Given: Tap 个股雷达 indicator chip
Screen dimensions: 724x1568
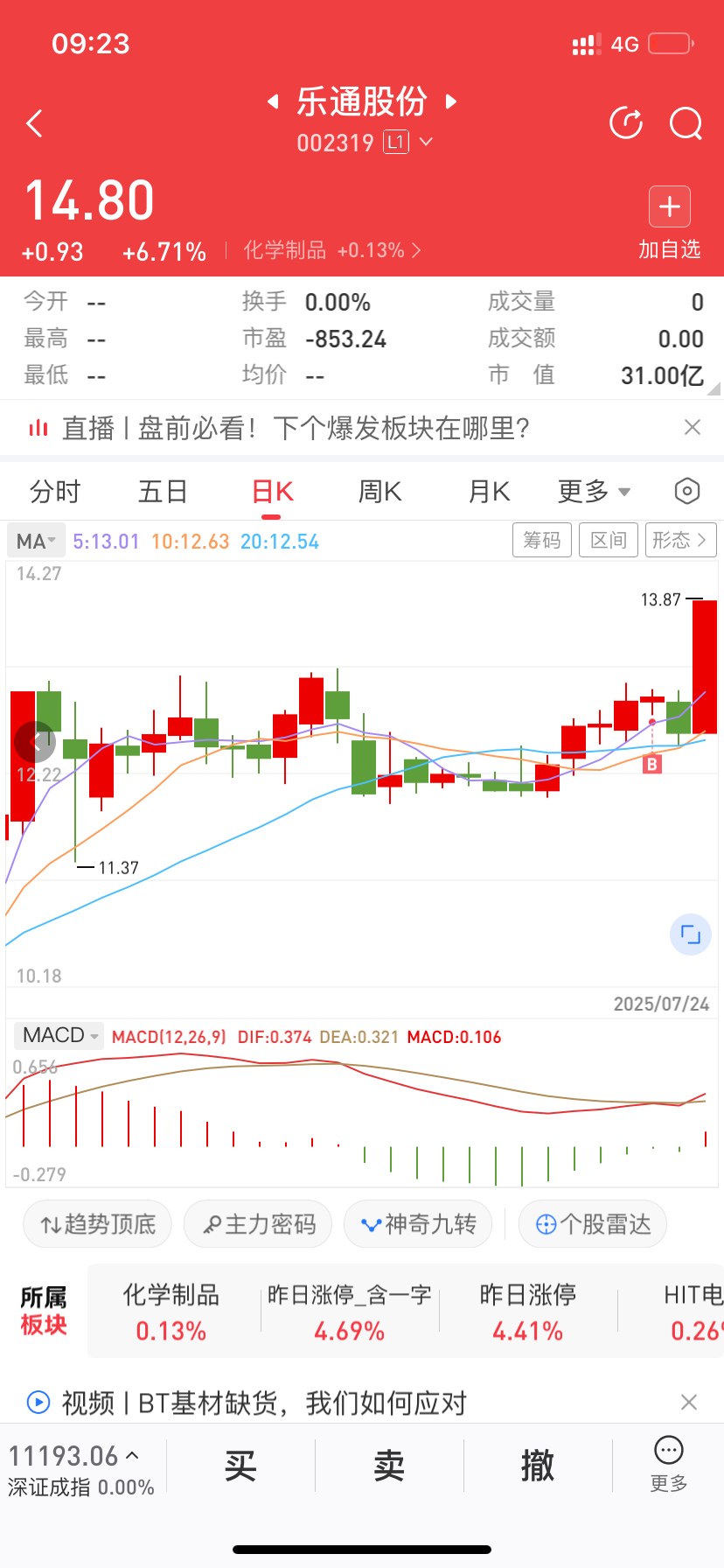Looking at the screenshot, I should pos(593,1223).
